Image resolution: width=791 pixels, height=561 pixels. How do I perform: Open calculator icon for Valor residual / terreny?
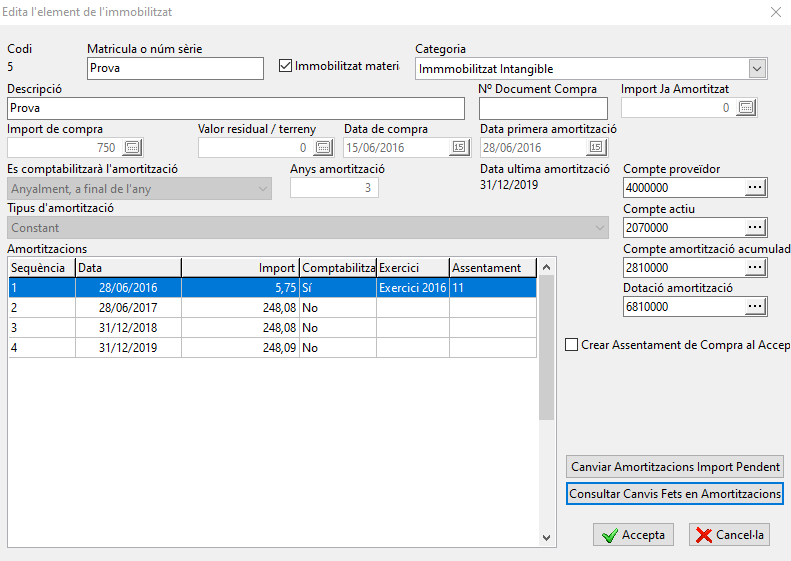[x=323, y=147]
